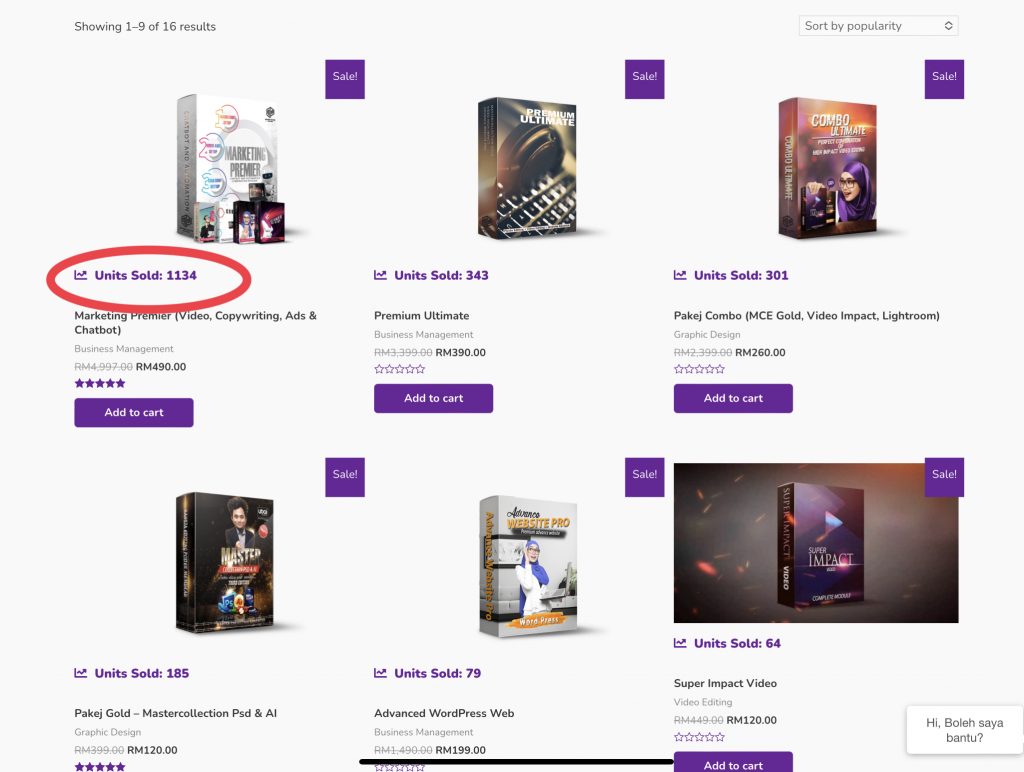The width and height of the screenshot is (1024, 772).
Task: Add Premium Ultimate to cart
Action: 433,398
